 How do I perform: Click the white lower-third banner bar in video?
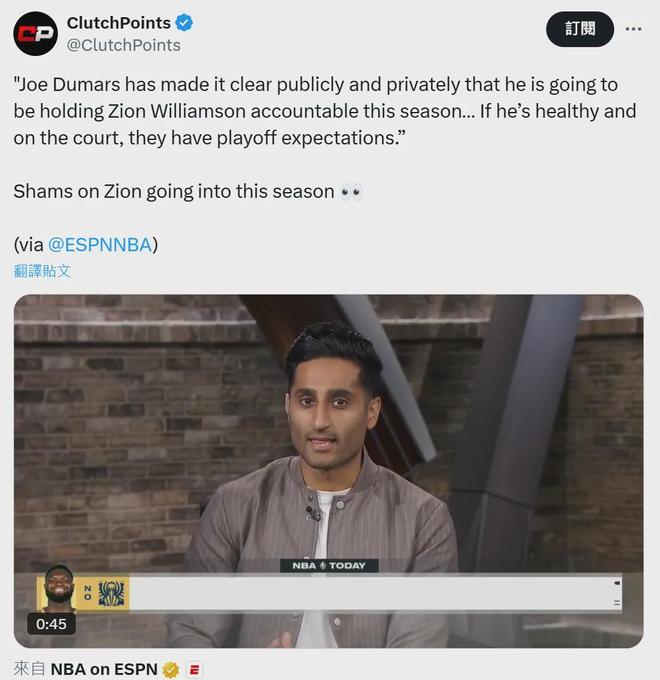tap(375, 593)
